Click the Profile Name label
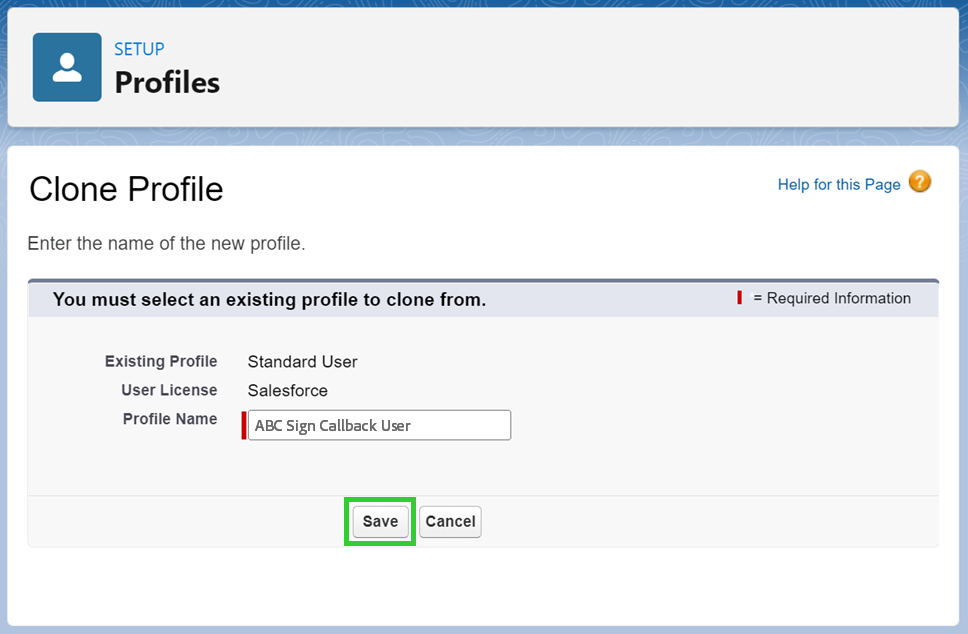The height and width of the screenshot is (634, 968). click(170, 419)
